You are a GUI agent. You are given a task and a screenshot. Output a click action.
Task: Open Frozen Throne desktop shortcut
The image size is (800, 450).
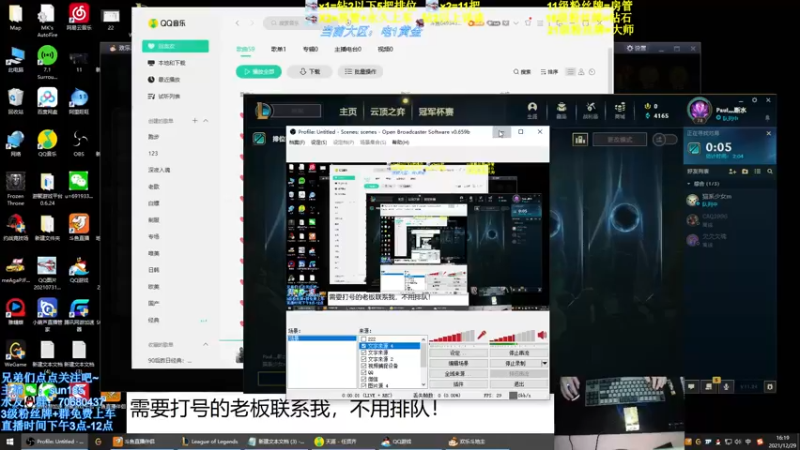[x=15, y=189]
